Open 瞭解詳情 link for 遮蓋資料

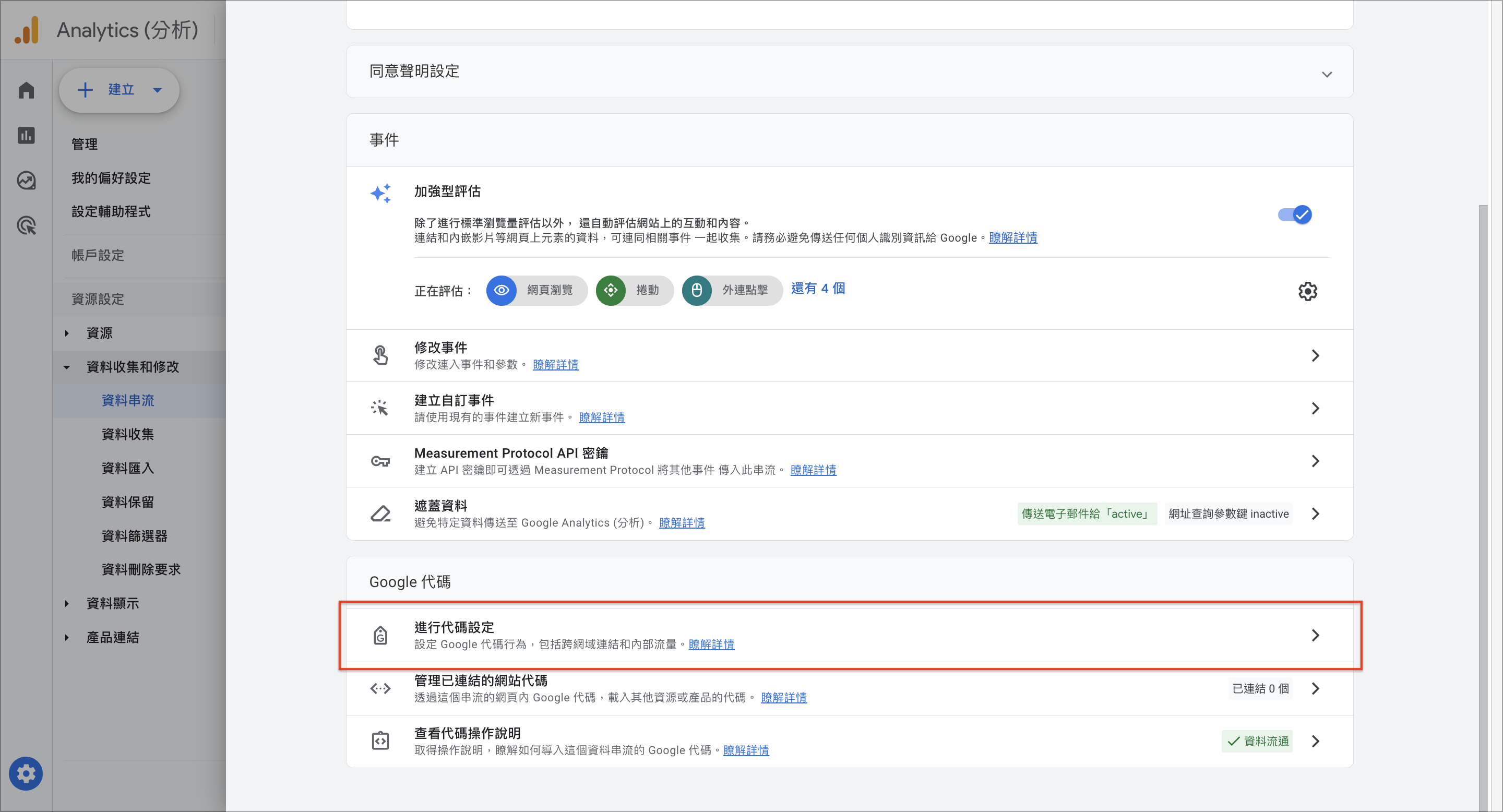pyautogui.click(x=682, y=523)
